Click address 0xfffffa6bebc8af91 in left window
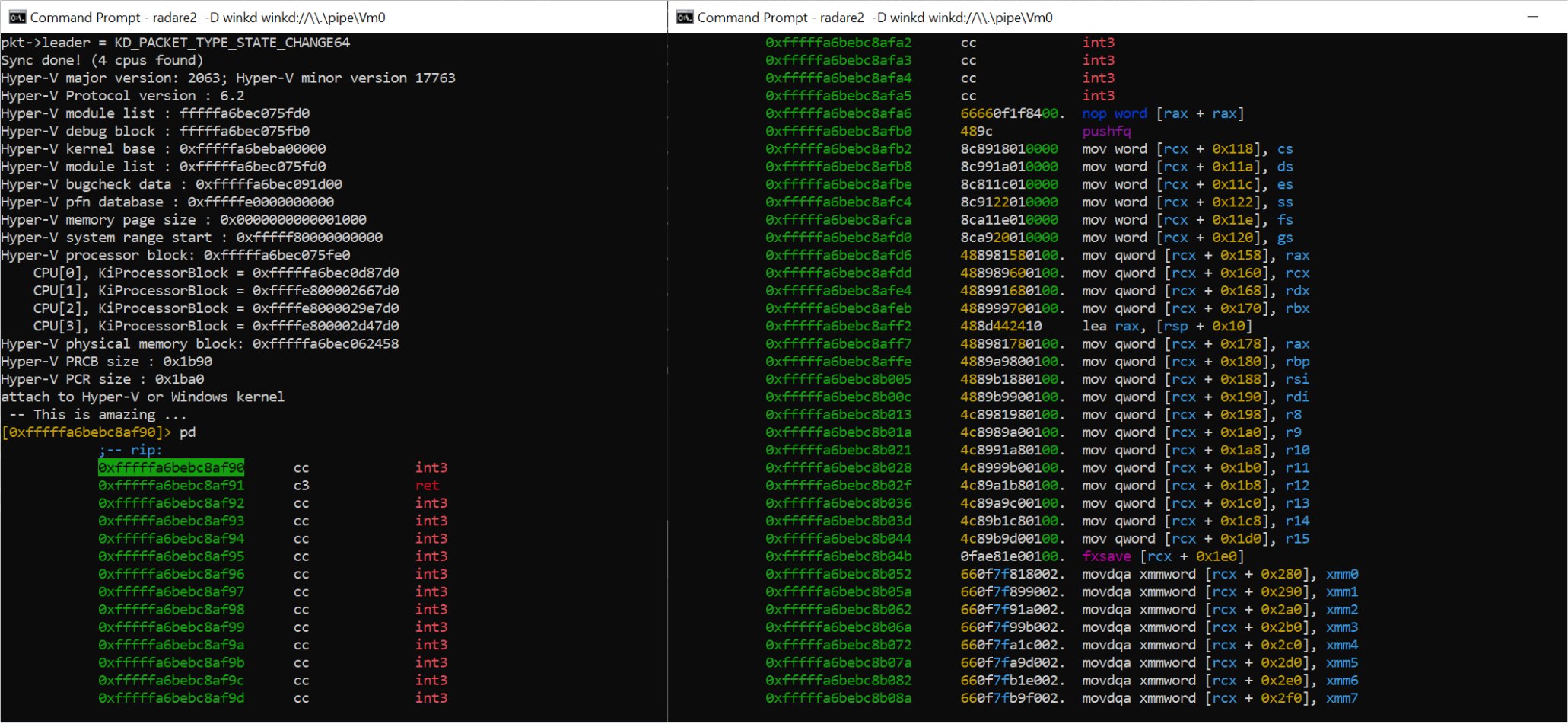 point(171,485)
